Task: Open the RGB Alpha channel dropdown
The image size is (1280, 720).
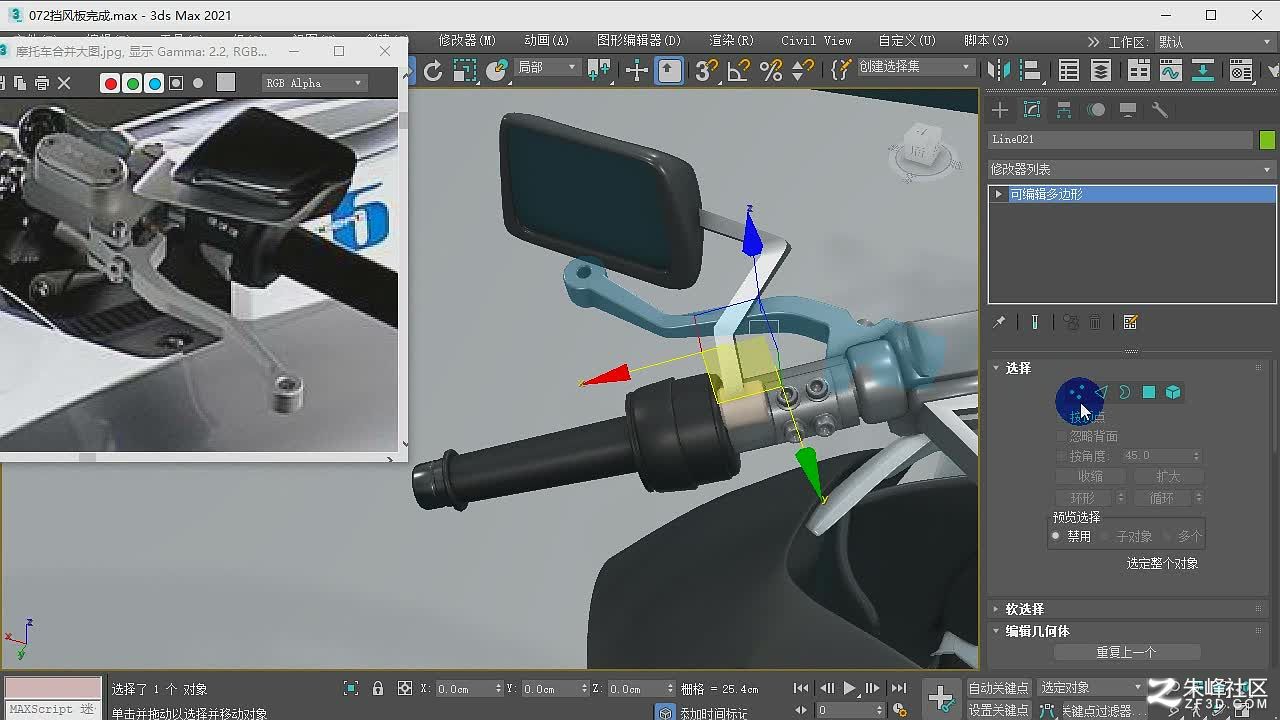Action: click(x=314, y=83)
